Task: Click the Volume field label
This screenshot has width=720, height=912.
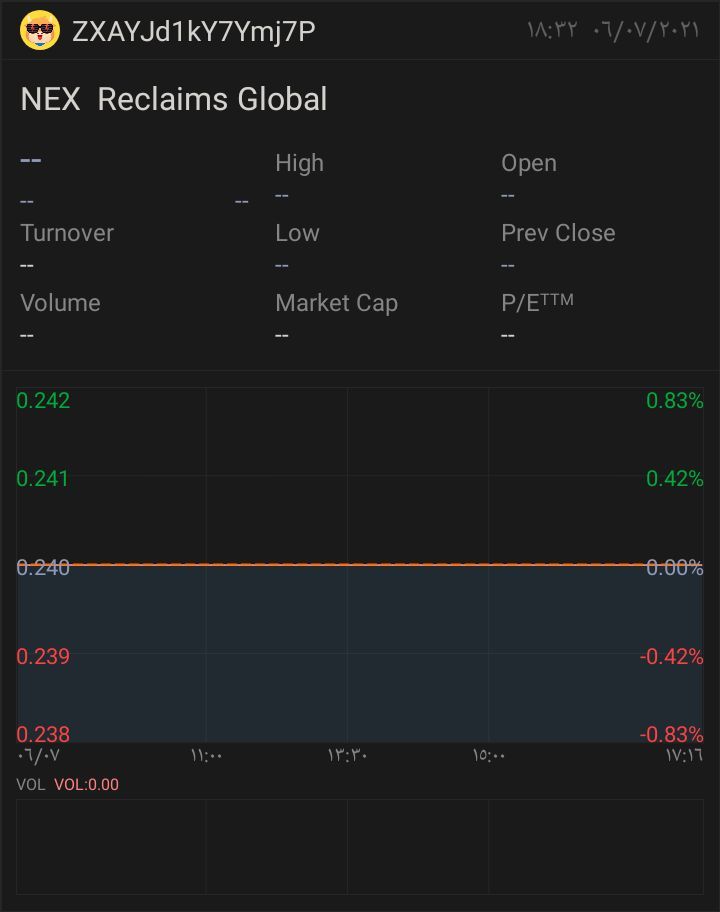Action: [x=60, y=303]
